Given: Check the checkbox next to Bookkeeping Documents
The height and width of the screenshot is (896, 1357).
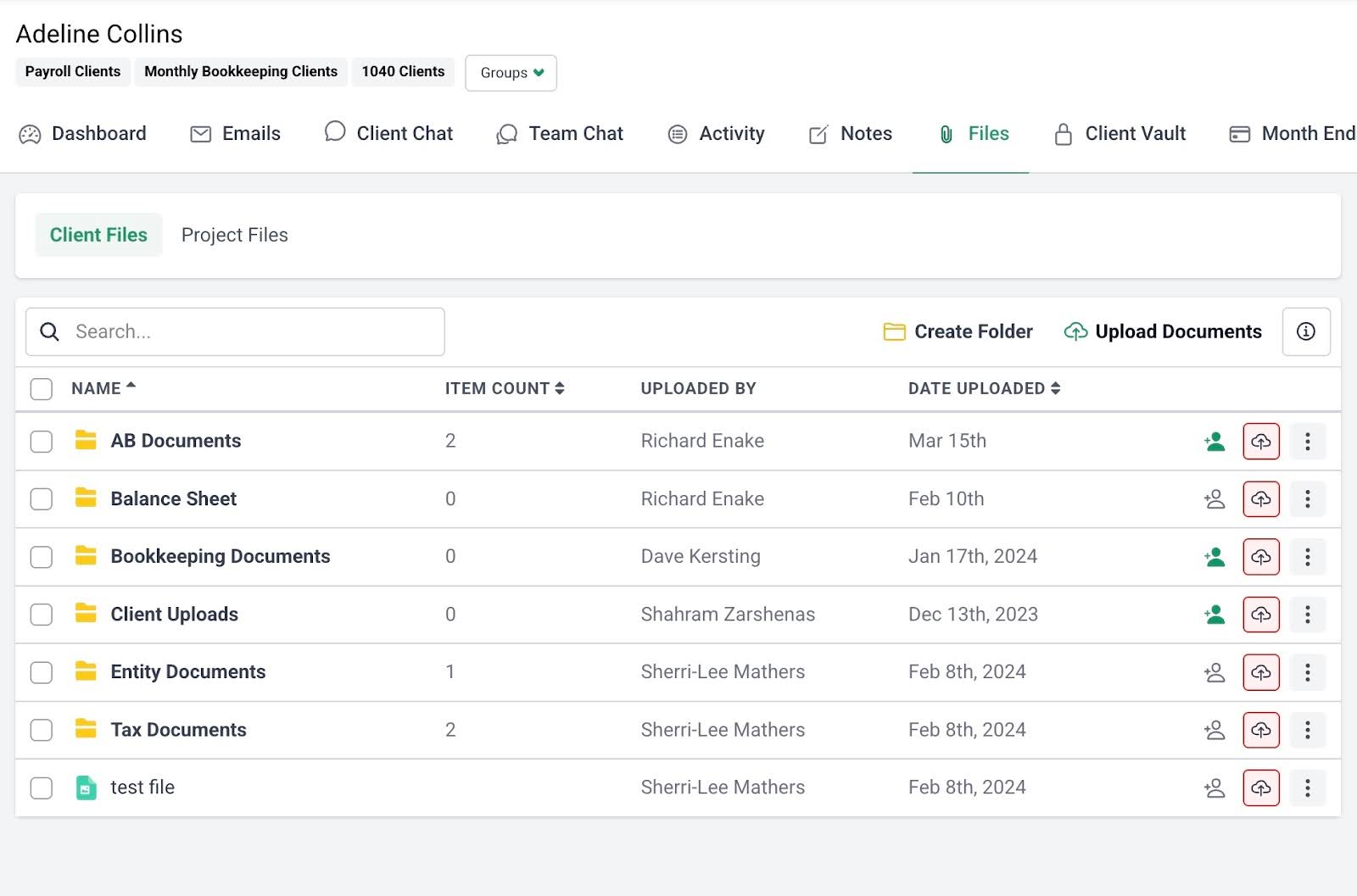Looking at the screenshot, I should 41,557.
